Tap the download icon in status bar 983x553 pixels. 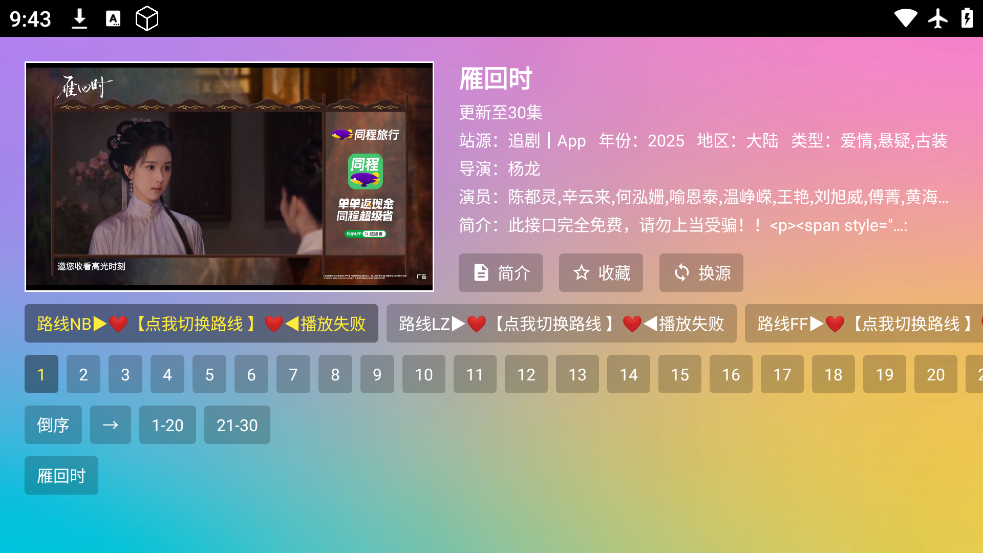click(80, 19)
